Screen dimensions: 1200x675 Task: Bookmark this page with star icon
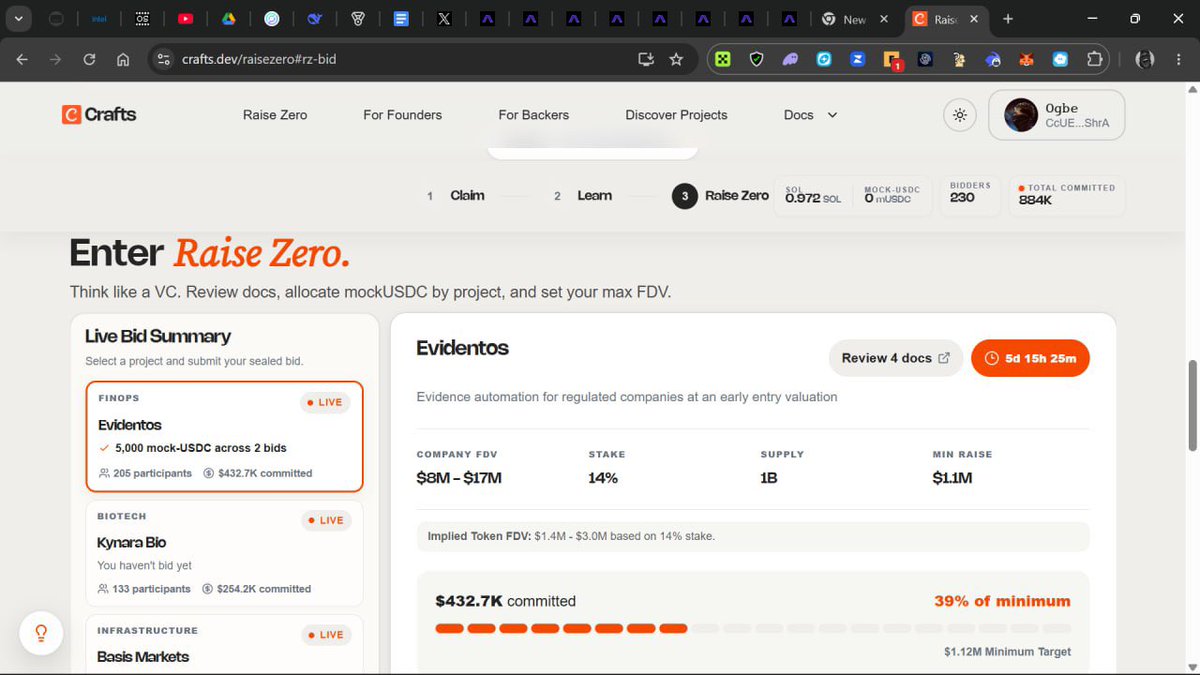676,59
